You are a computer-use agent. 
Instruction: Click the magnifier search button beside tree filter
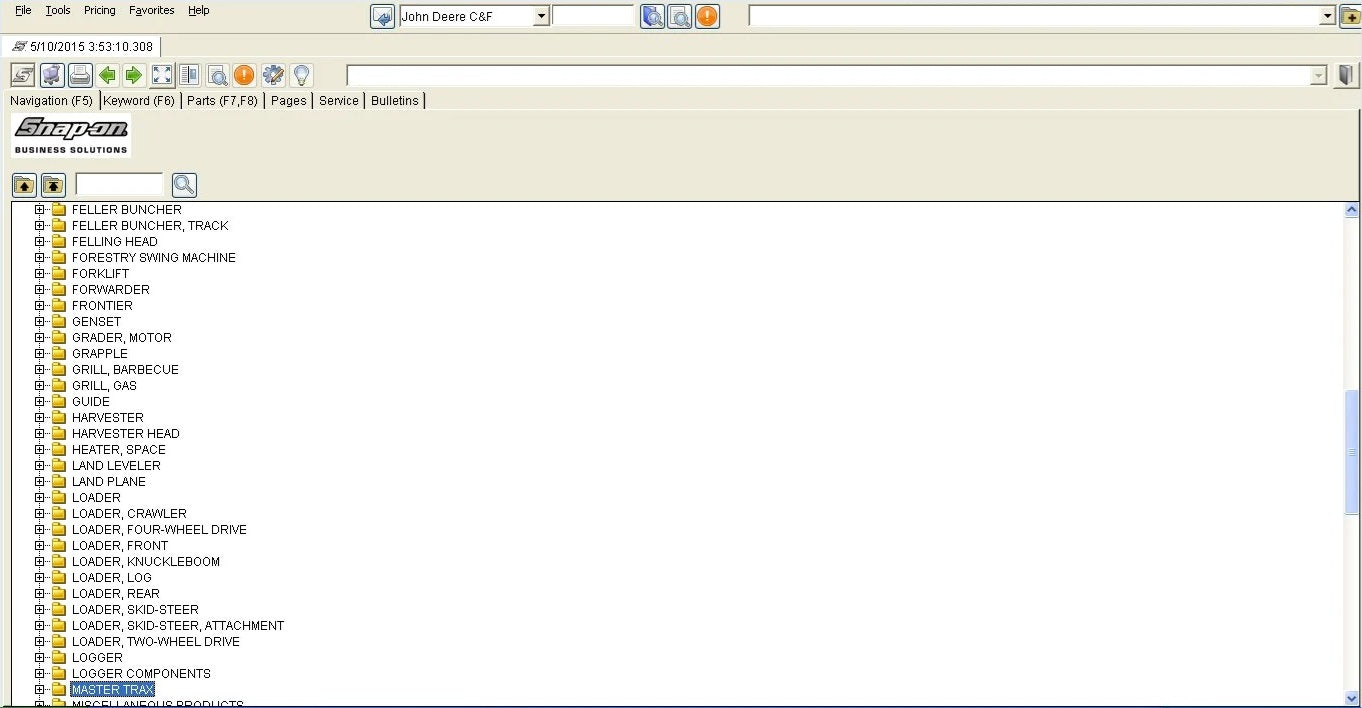point(184,185)
